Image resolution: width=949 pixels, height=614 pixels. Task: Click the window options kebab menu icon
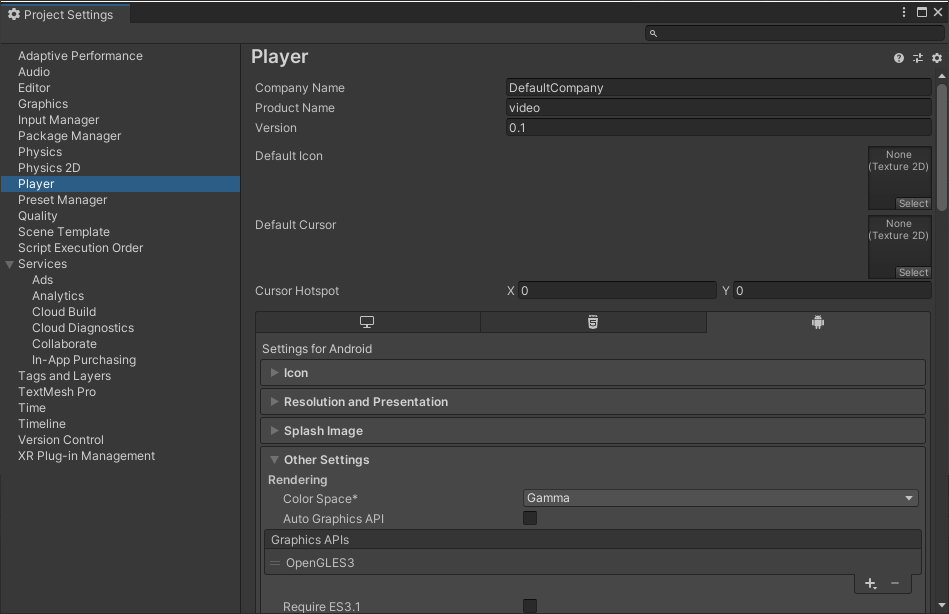point(904,12)
